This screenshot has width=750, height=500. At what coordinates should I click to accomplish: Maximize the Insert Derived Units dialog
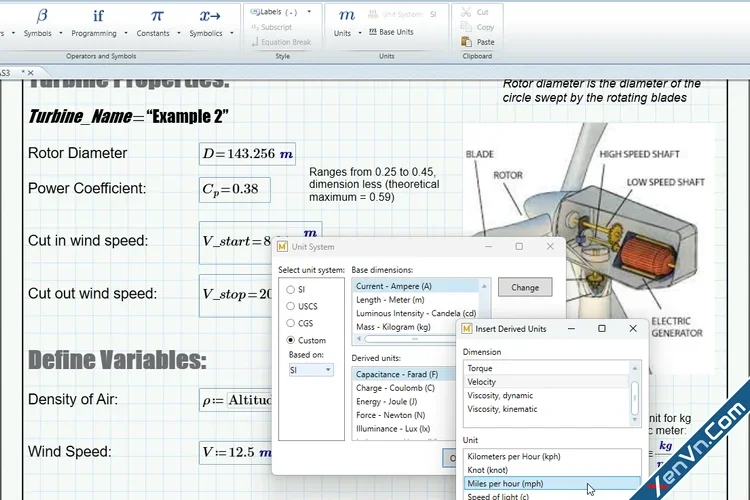click(602, 329)
